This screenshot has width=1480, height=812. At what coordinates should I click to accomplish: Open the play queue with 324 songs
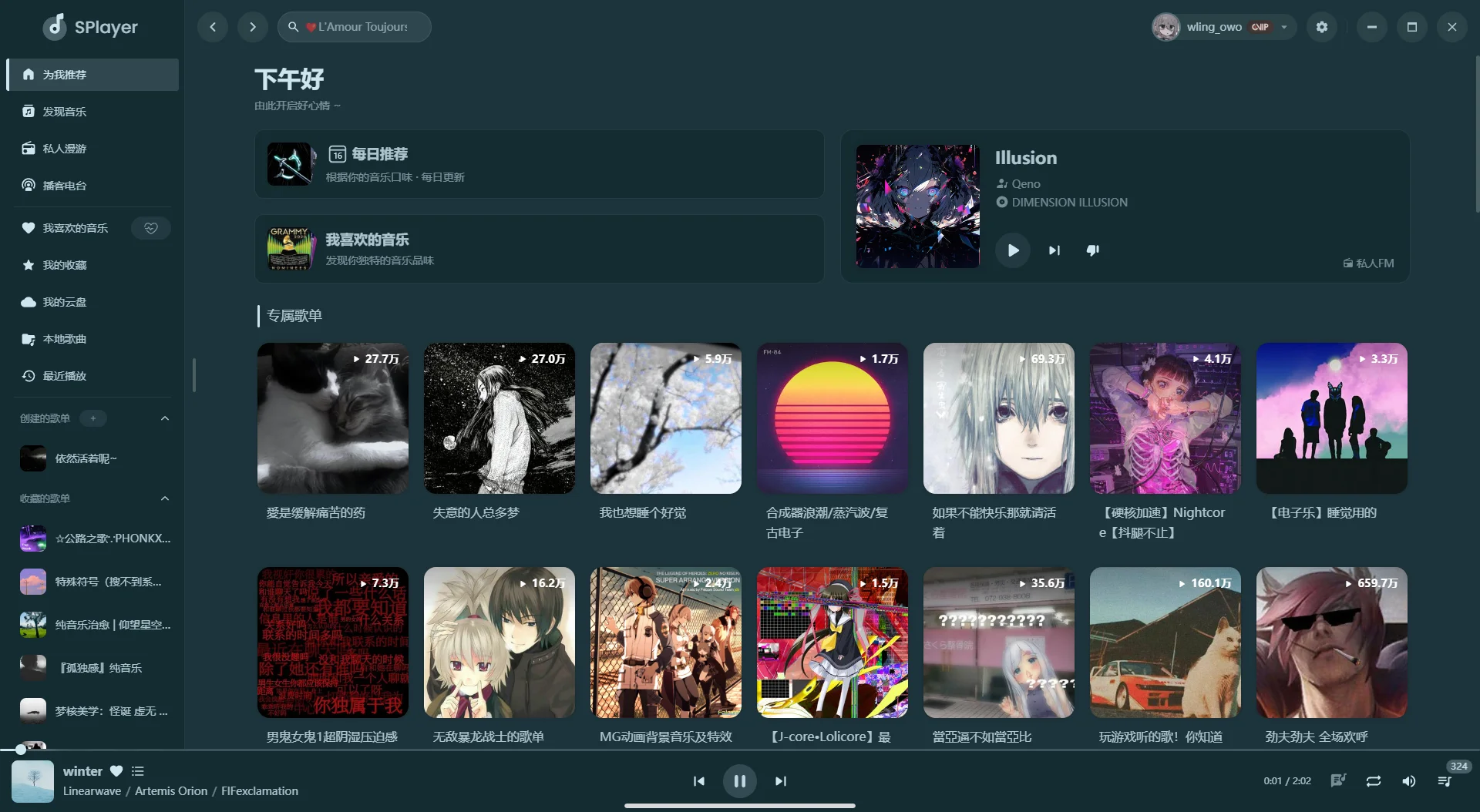(1445, 781)
